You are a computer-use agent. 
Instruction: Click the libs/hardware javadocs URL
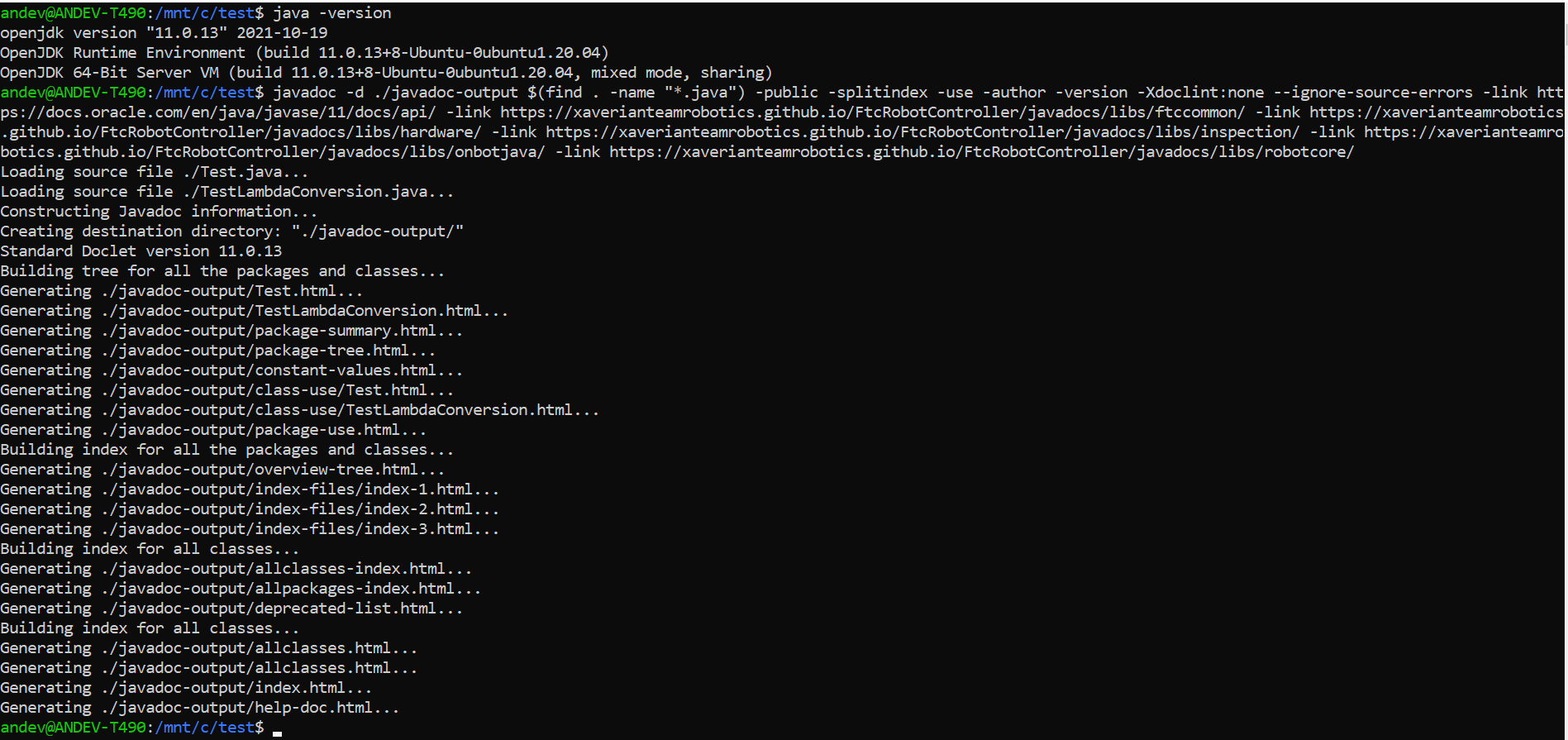[x=240, y=132]
